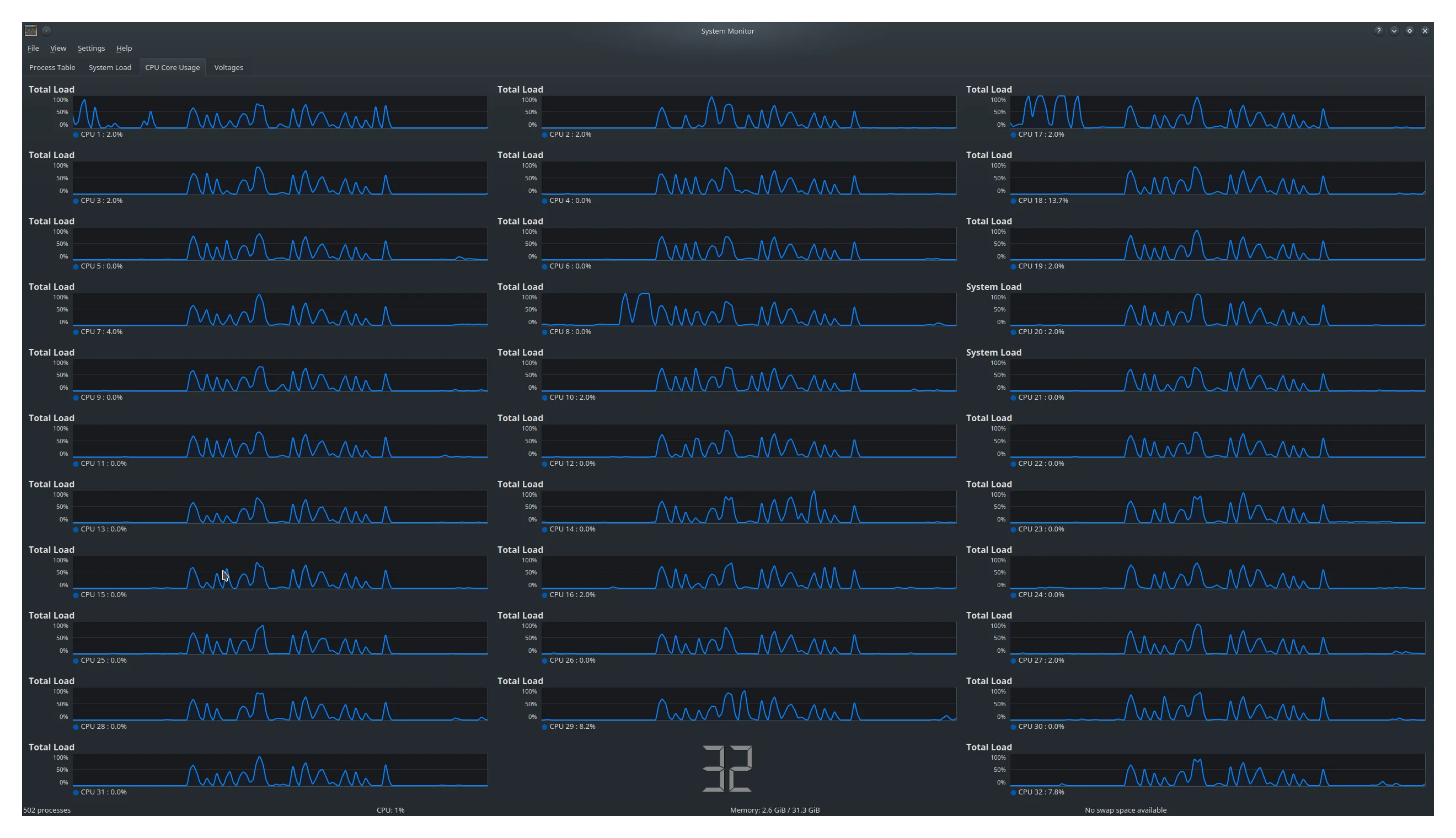Switch to the Process Table tab
The width and height of the screenshot is (1456, 838).
click(52, 67)
